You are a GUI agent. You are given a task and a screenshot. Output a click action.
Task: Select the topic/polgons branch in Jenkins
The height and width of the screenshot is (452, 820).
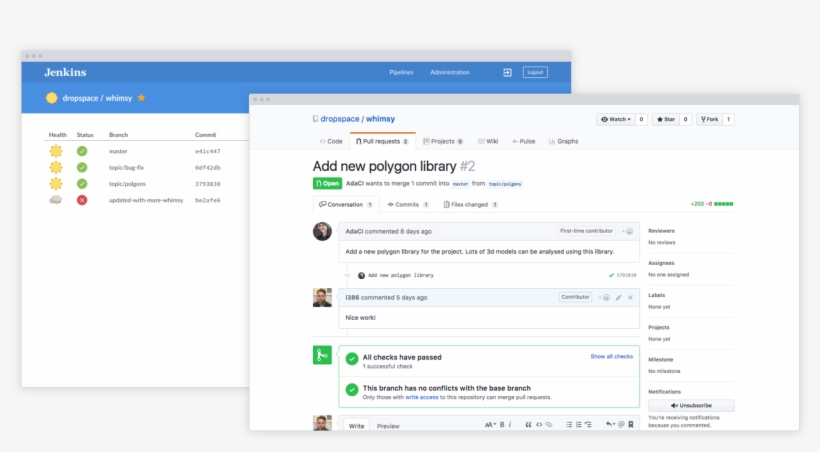(x=127, y=184)
